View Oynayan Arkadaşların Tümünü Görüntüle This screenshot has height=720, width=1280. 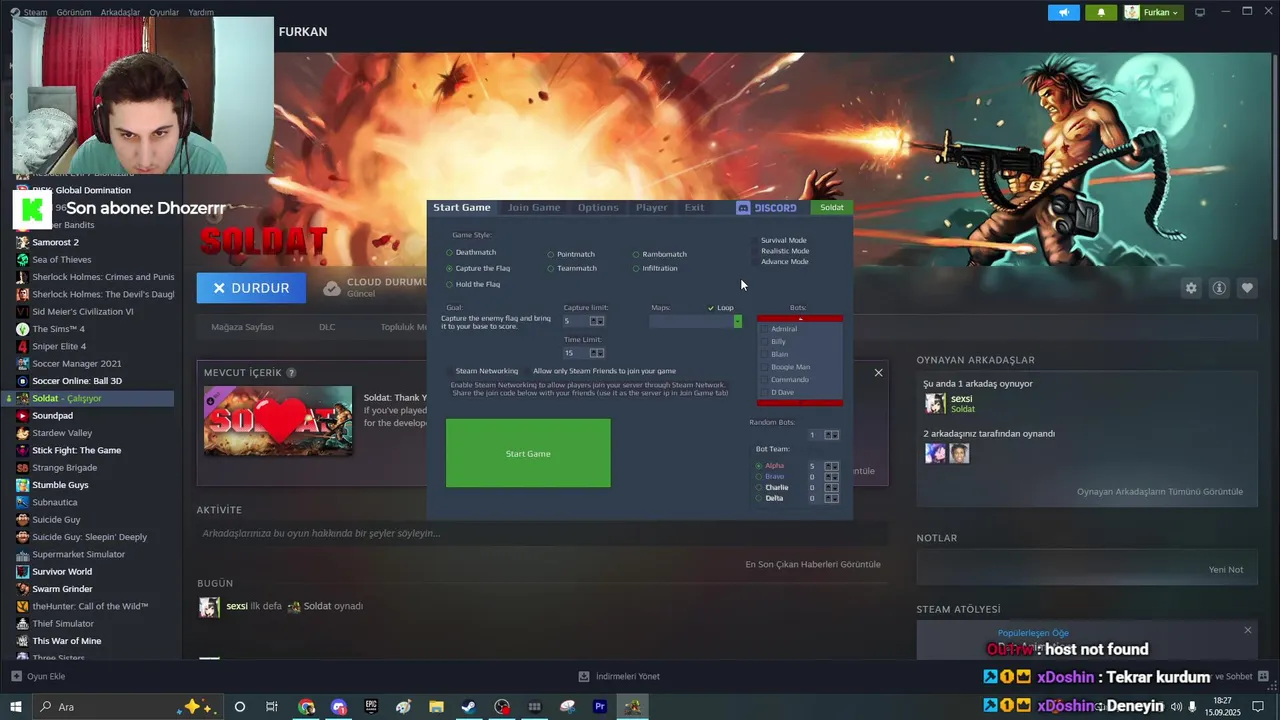coord(1160,491)
